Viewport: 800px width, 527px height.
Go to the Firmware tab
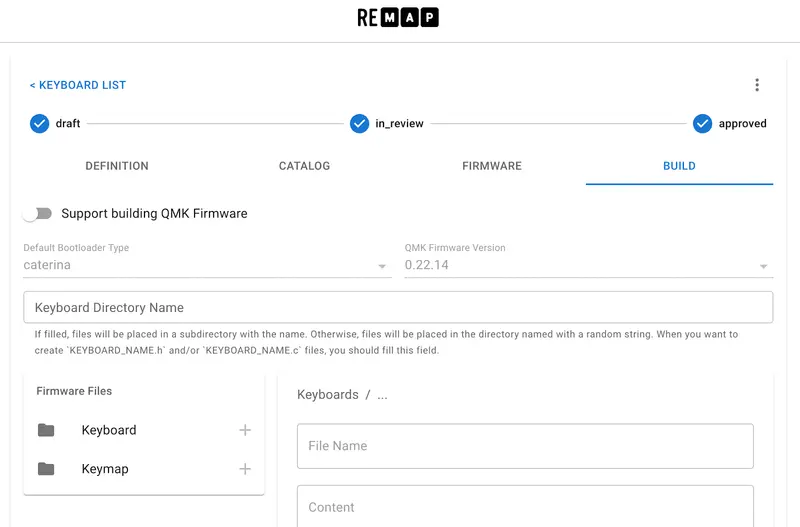pos(492,166)
